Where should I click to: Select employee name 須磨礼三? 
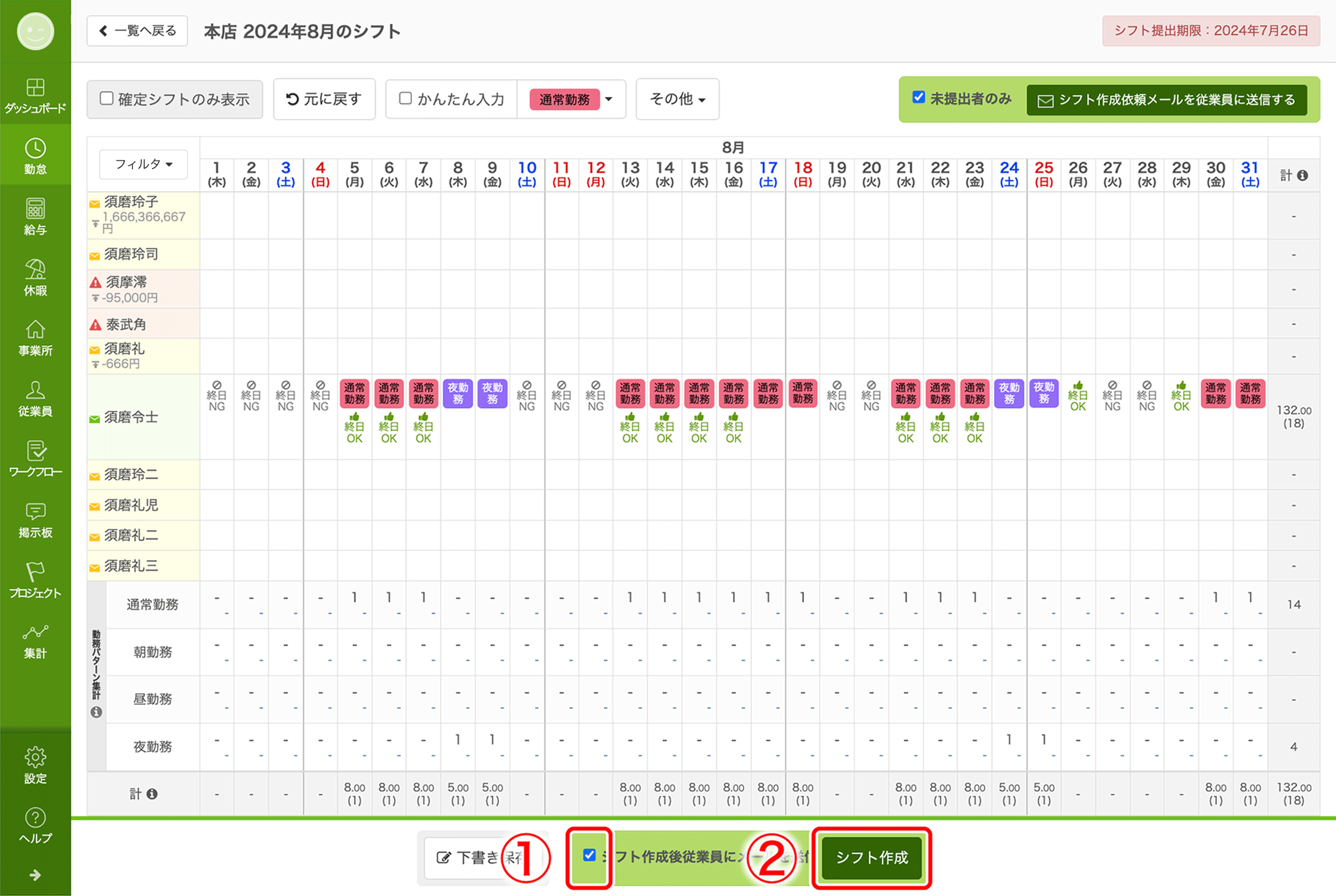131,566
